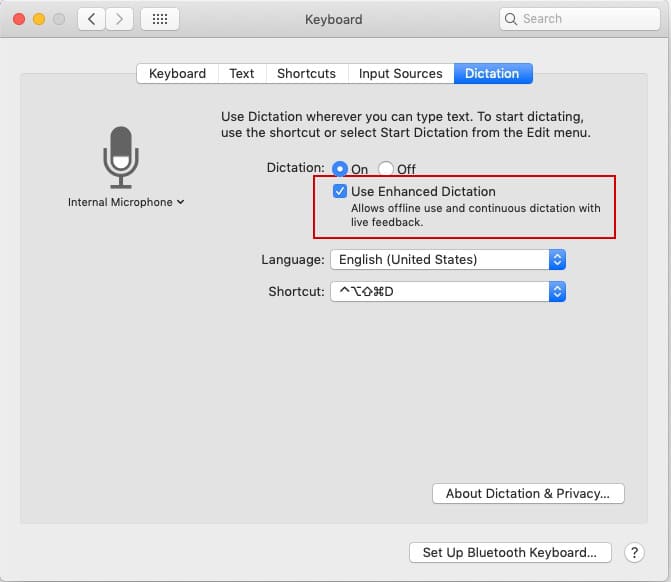The image size is (671, 582).
Task: Click Set Up Bluetooth Keyboard button
Action: point(509,553)
